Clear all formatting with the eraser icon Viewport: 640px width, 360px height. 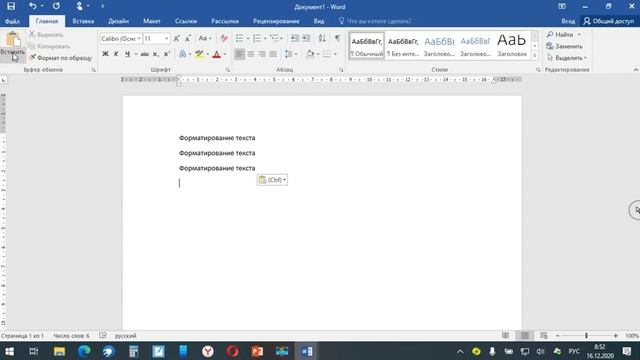(x=224, y=38)
